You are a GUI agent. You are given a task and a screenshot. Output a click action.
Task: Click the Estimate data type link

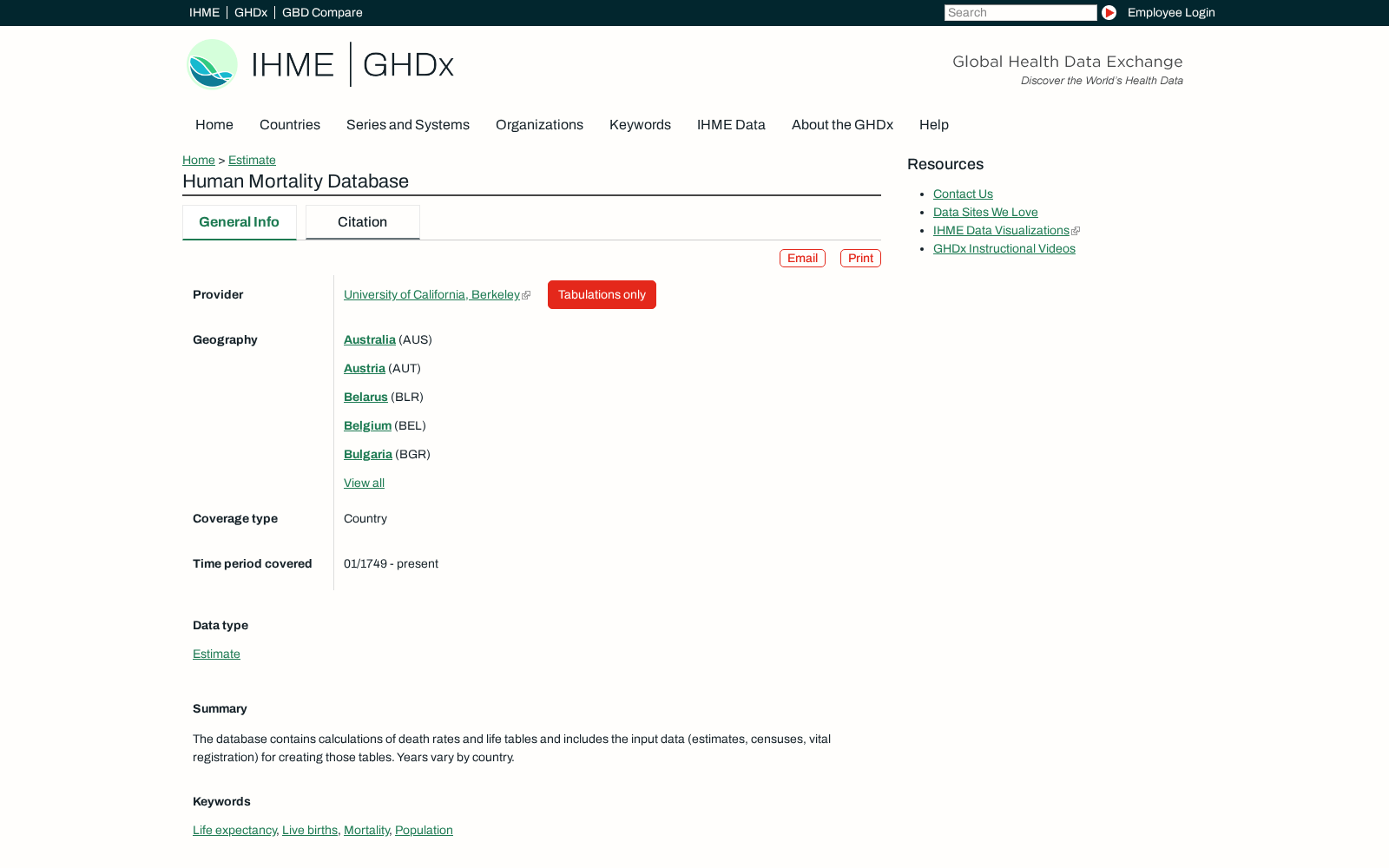tap(216, 654)
